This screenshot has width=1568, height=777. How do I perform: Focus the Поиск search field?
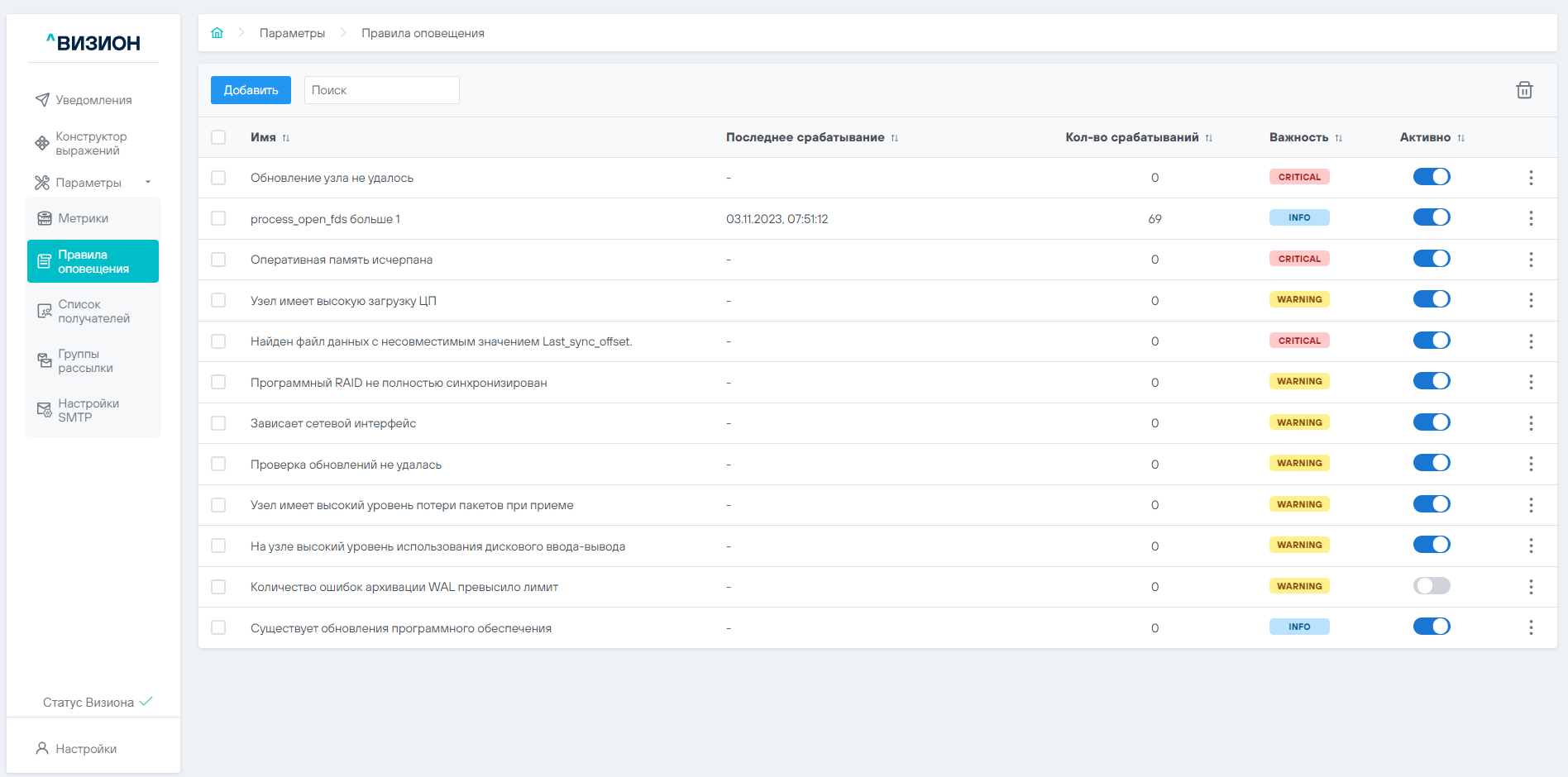coord(381,90)
